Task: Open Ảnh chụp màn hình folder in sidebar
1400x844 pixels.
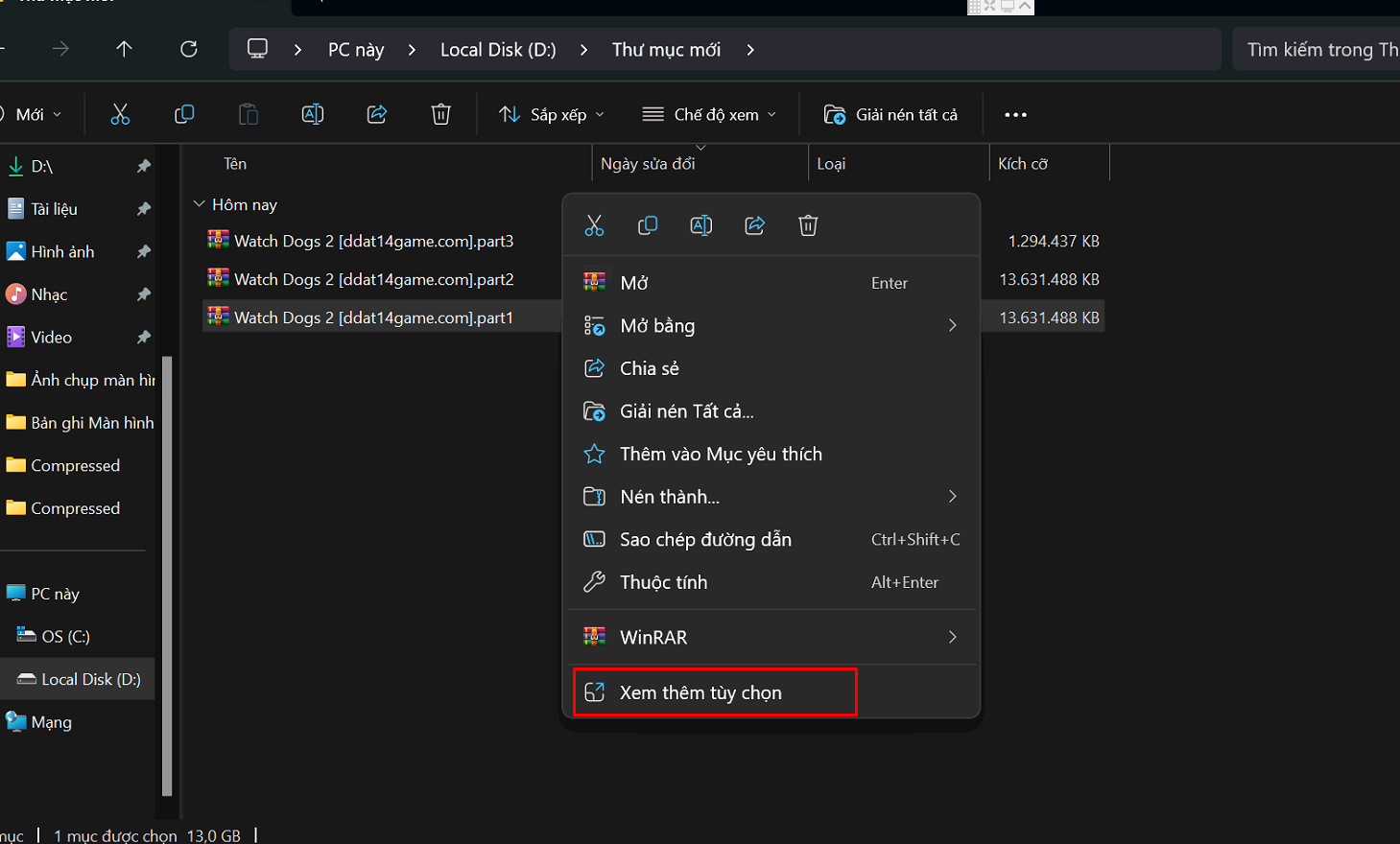Action: point(79,380)
